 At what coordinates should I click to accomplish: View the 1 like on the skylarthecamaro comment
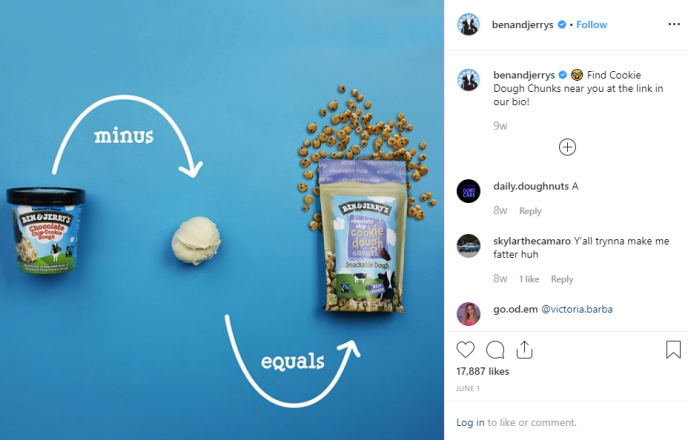pos(529,279)
